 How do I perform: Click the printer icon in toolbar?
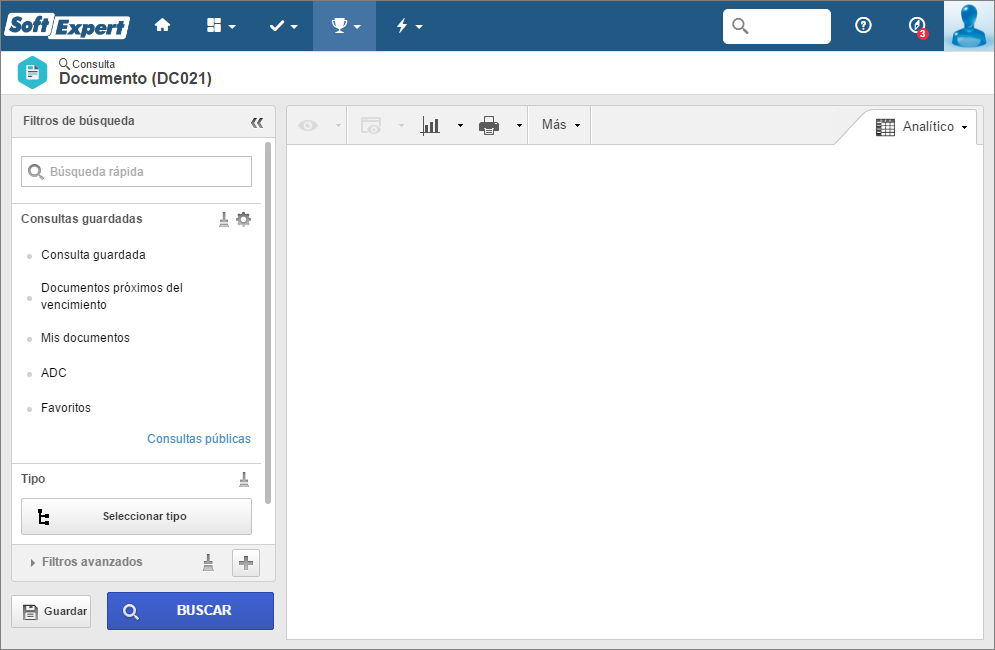click(x=489, y=125)
